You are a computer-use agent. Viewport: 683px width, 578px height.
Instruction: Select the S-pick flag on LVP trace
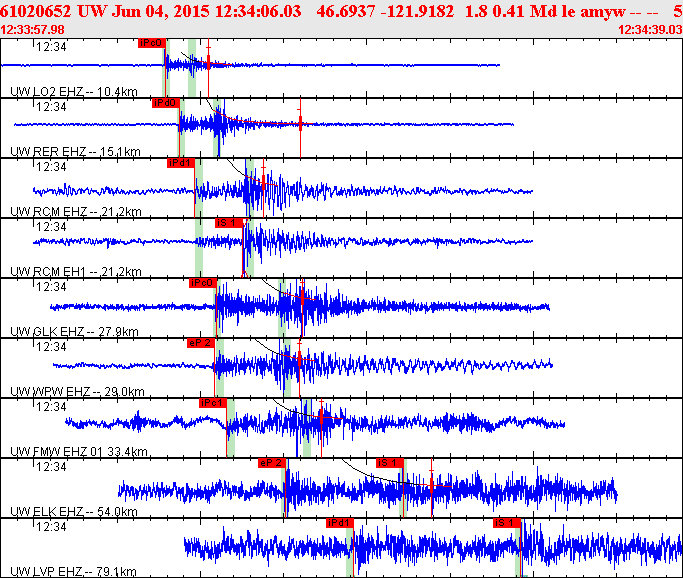505,523
